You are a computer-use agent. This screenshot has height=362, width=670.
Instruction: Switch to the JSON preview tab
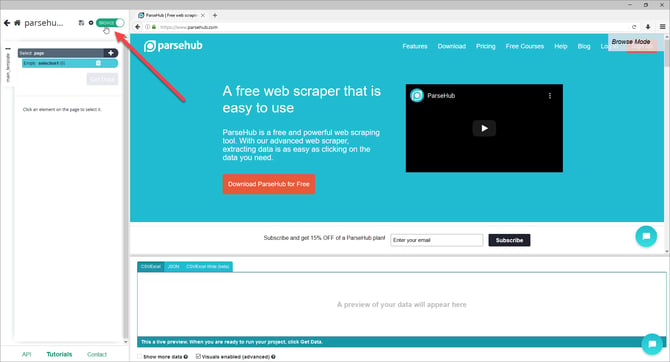pos(173,267)
